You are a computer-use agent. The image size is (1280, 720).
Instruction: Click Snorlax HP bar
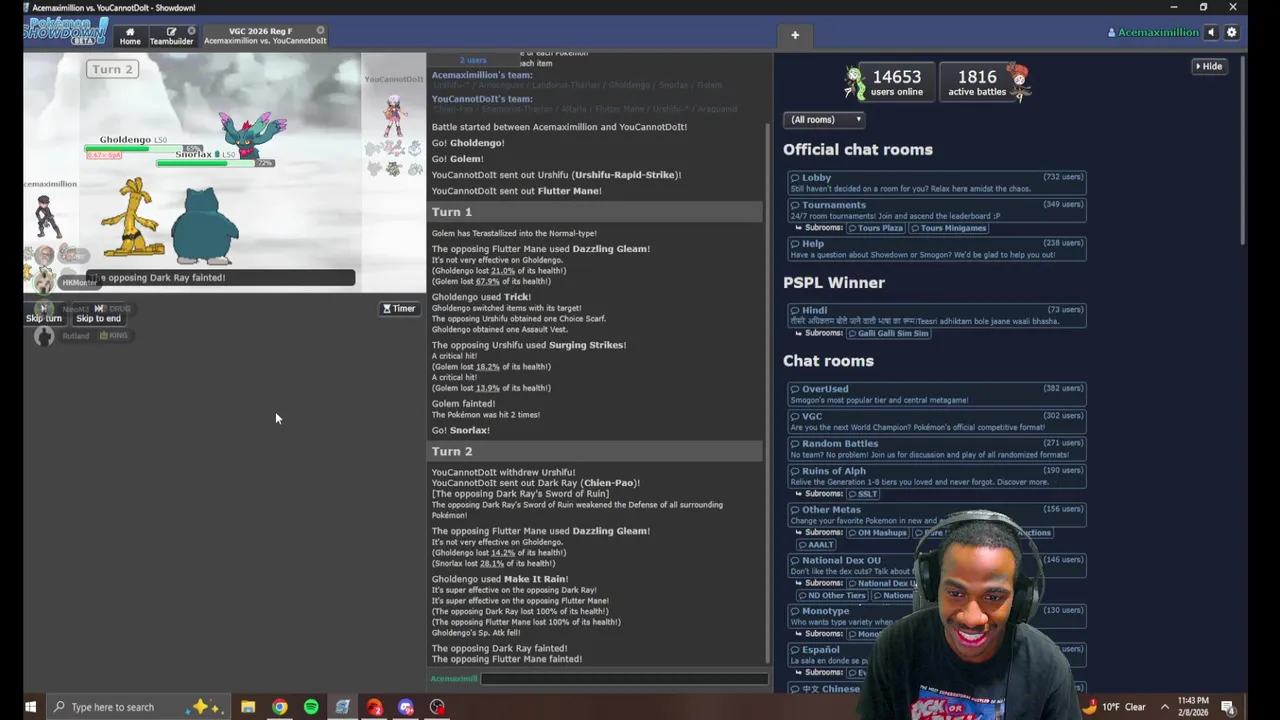(215, 162)
